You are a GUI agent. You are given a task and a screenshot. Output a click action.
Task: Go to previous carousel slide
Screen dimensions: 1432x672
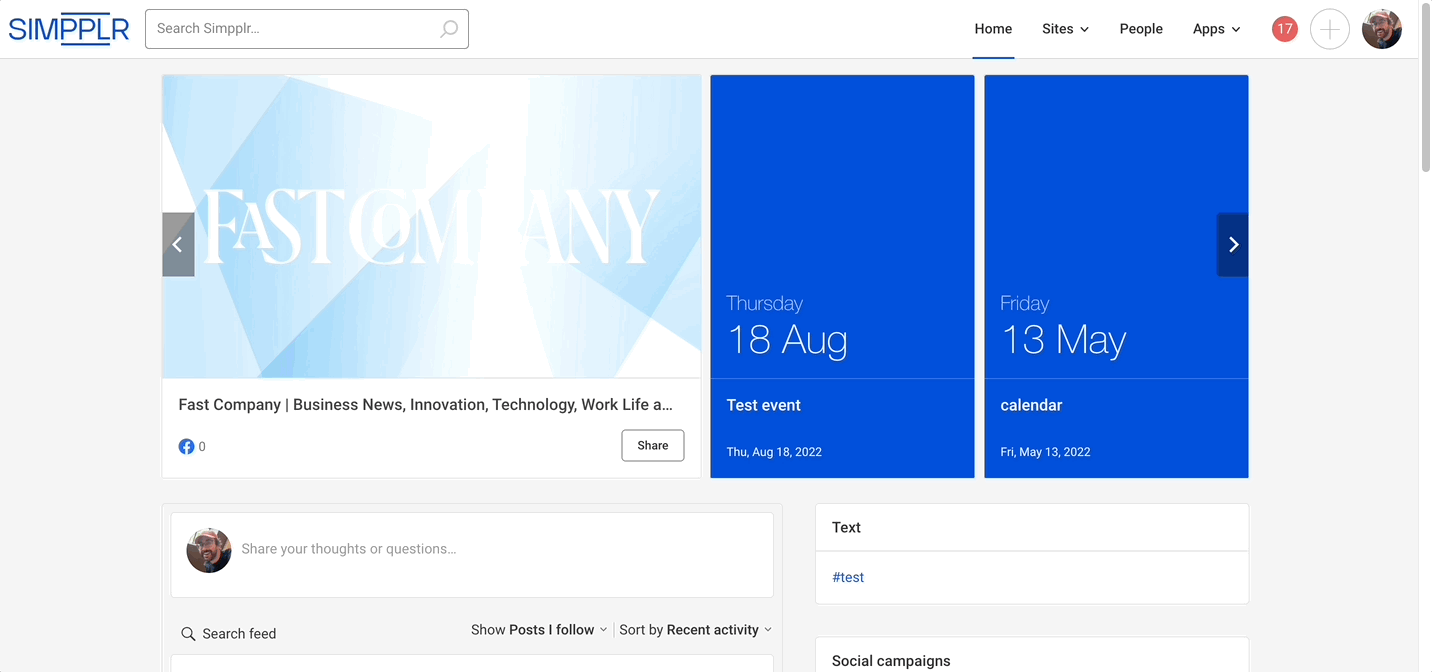(x=178, y=245)
